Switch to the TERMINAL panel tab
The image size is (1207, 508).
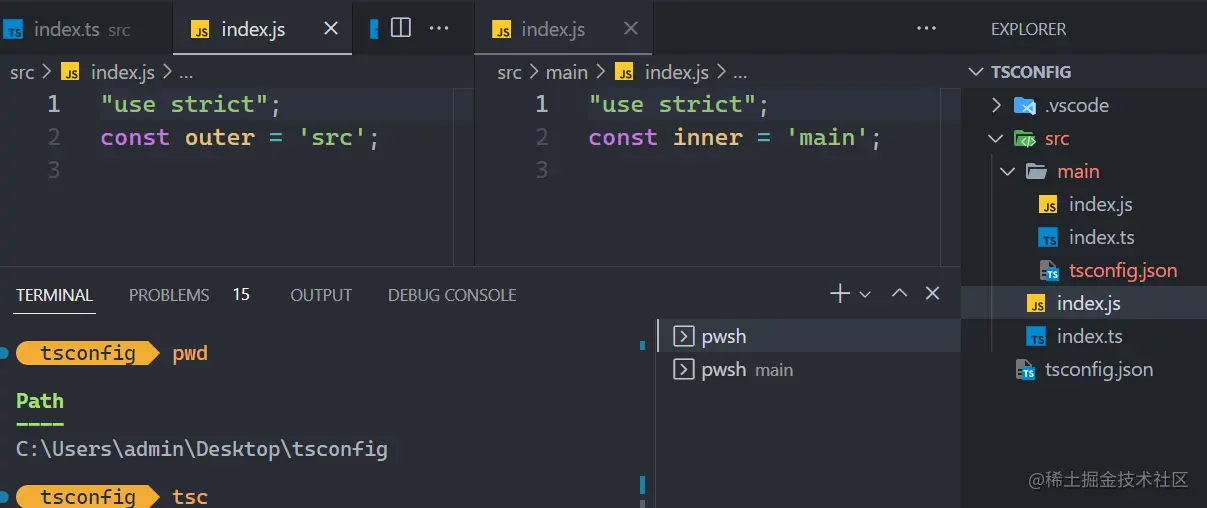[54, 295]
